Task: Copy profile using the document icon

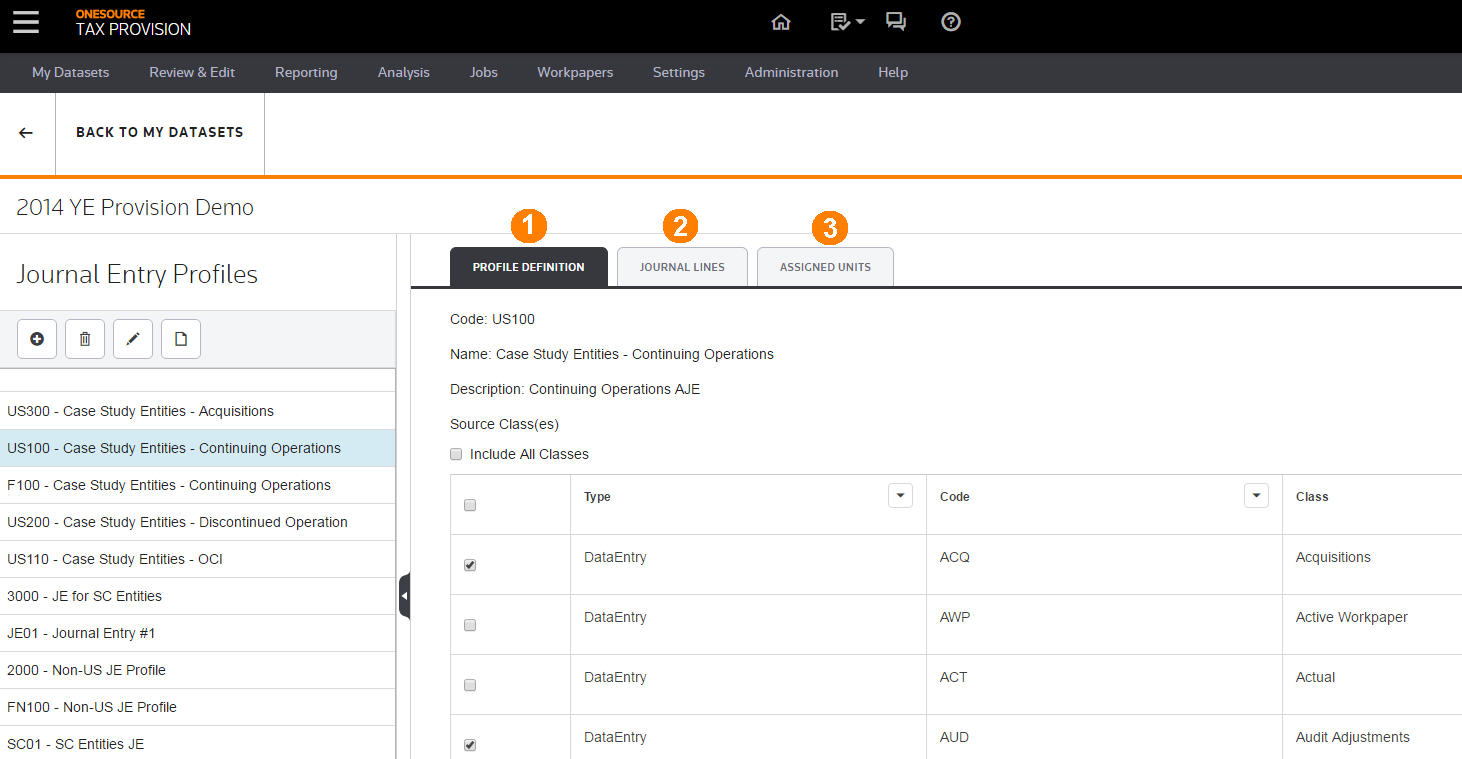Action: (181, 340)
